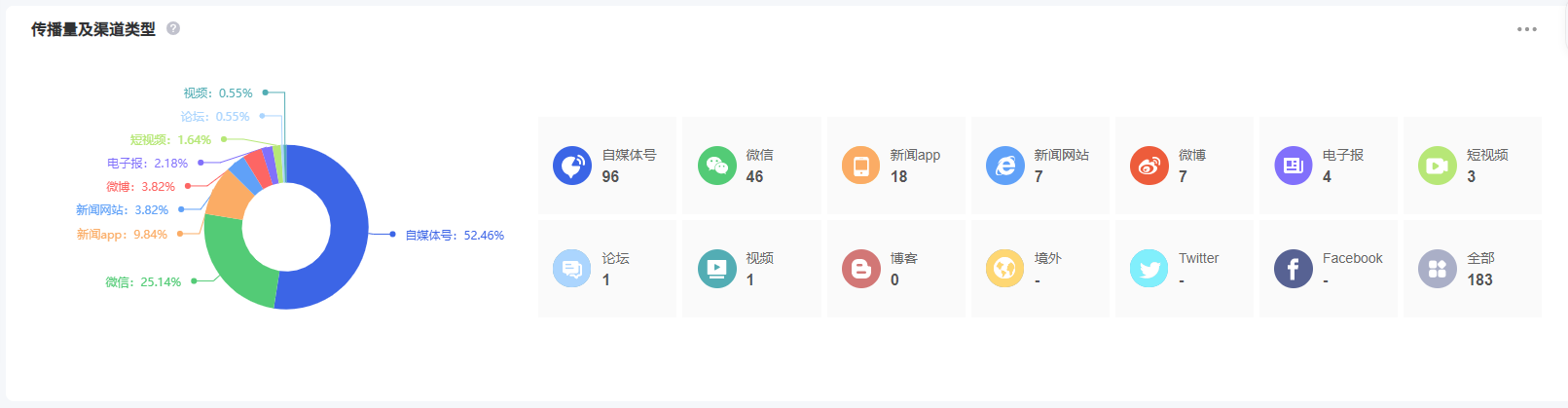1568x408 pixels.
Task: Select the orange 新闻app icon
Action: tap(860, 166)
